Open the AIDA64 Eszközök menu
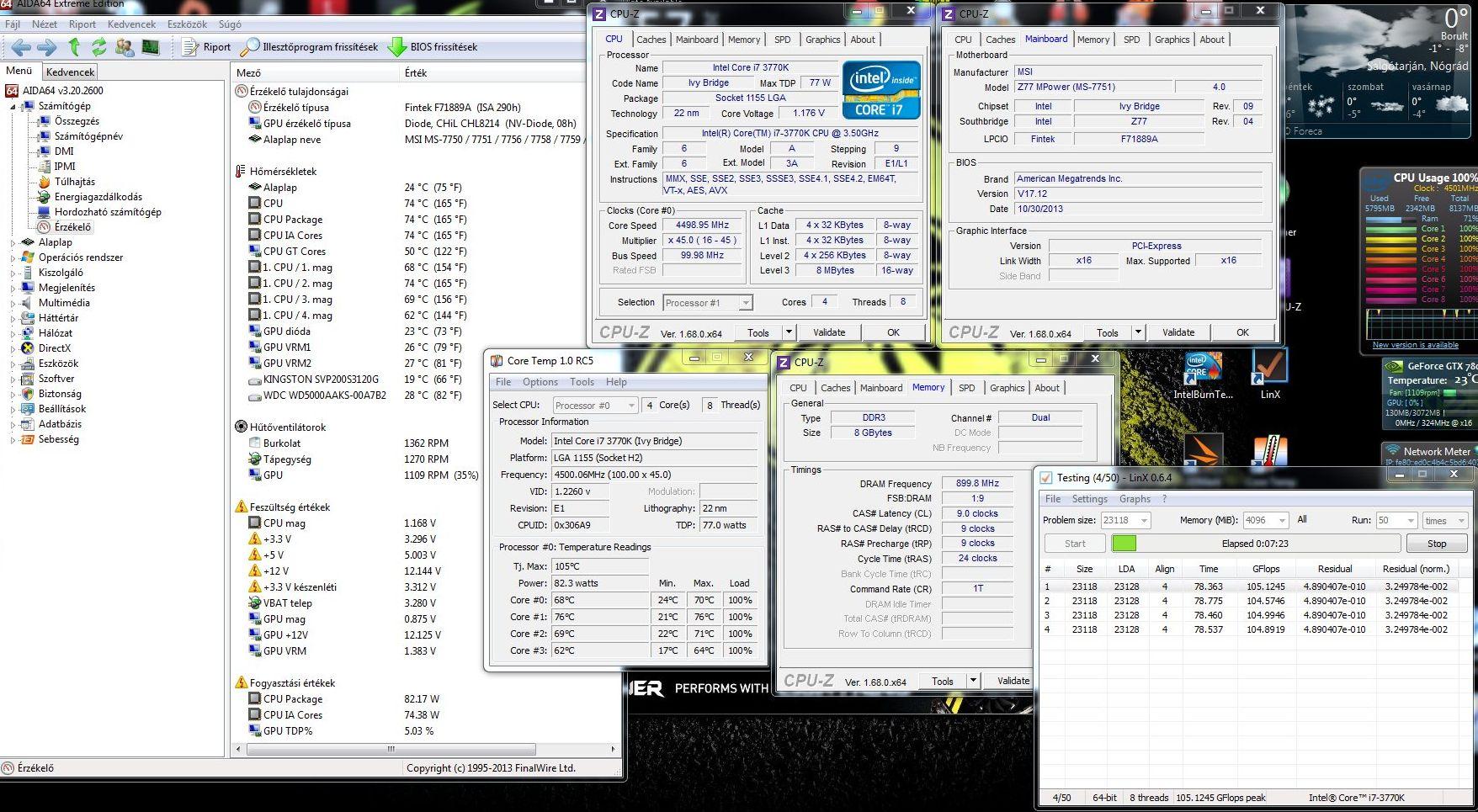The width and height of the screenshot is (1478, 812). point(187,24)
